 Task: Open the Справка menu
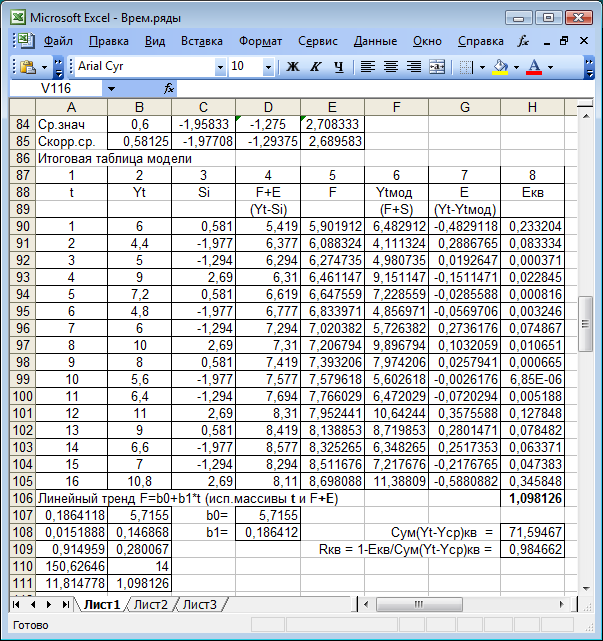tap(480, 41)
